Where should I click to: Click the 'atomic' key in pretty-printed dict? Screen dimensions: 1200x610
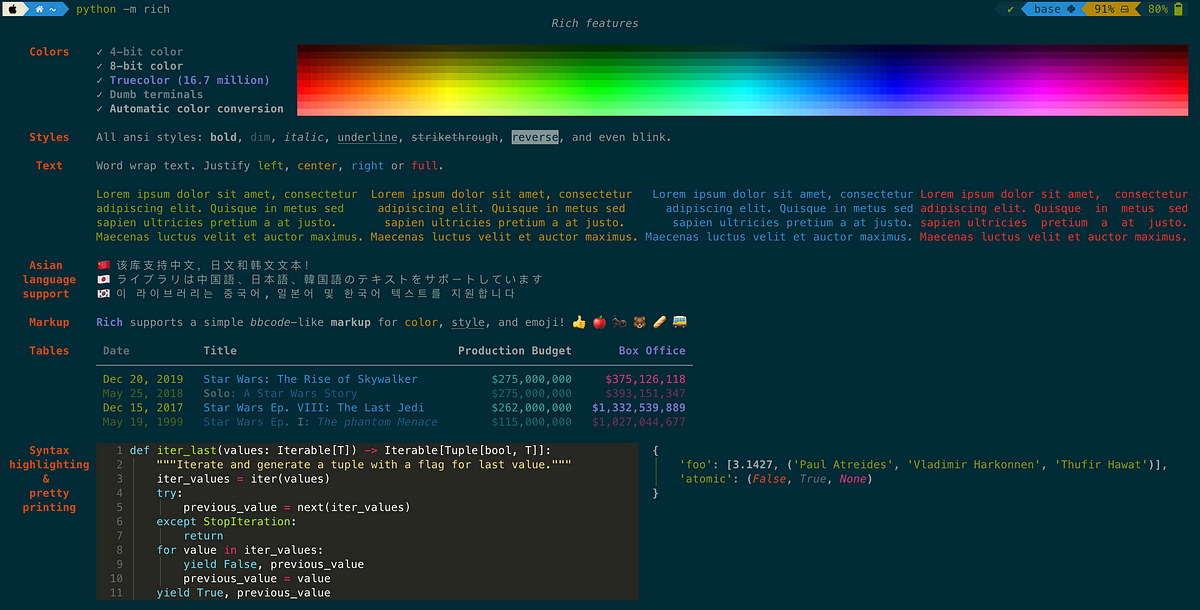point(705,479)
